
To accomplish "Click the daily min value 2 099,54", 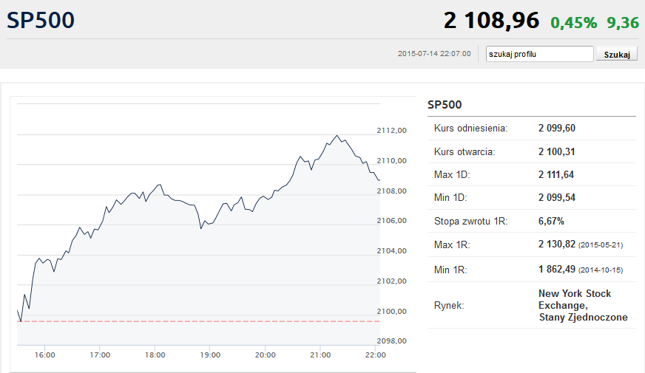I will [x=557, y=198].
